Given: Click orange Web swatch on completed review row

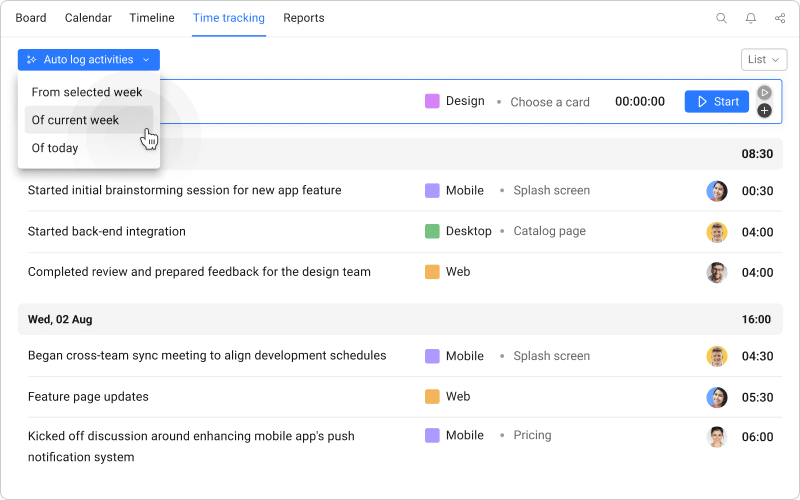Looking at the screenshot, I should click(x=432, y=272).
